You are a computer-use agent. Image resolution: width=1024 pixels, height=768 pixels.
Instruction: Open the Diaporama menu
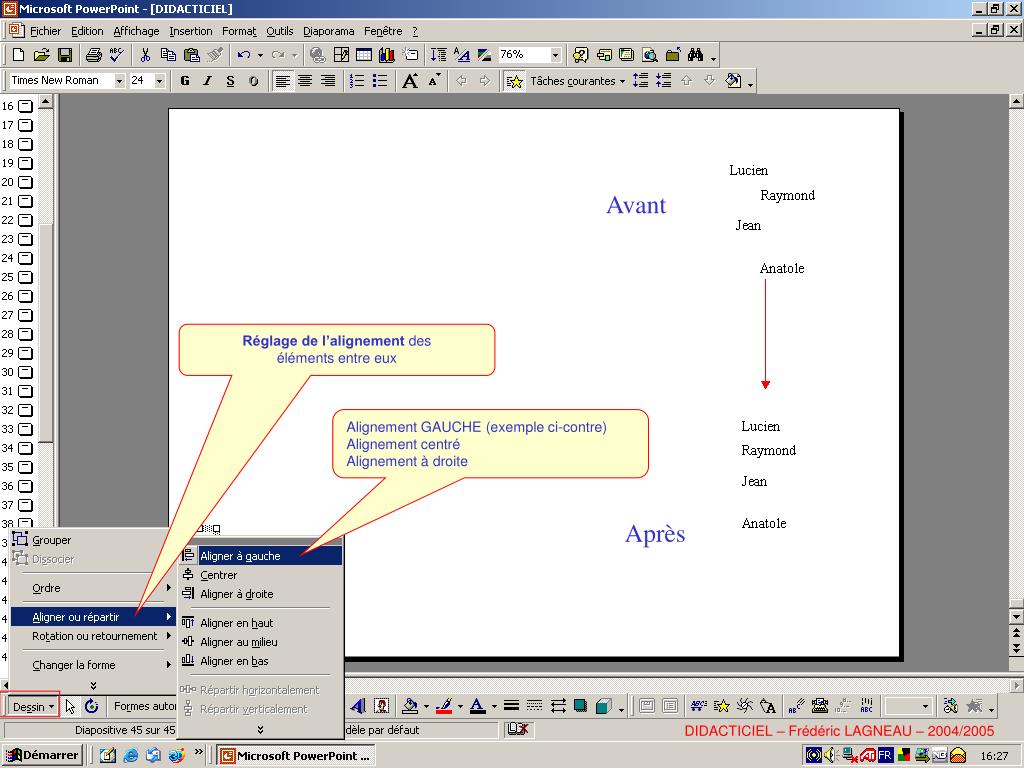pyautogui.click(x=328, y=31)
